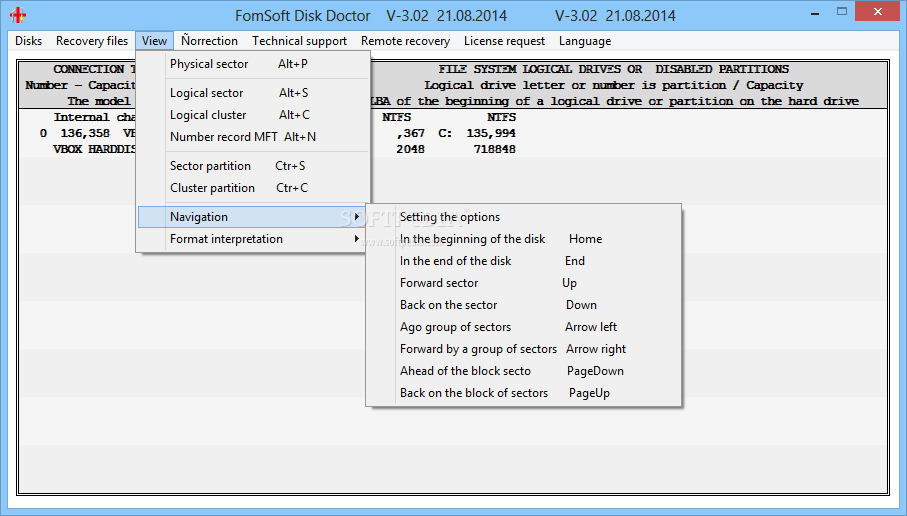Choose Forward sector entry
Image resolution: width=907 pixels, height=516 pixels.
[524, 283]
